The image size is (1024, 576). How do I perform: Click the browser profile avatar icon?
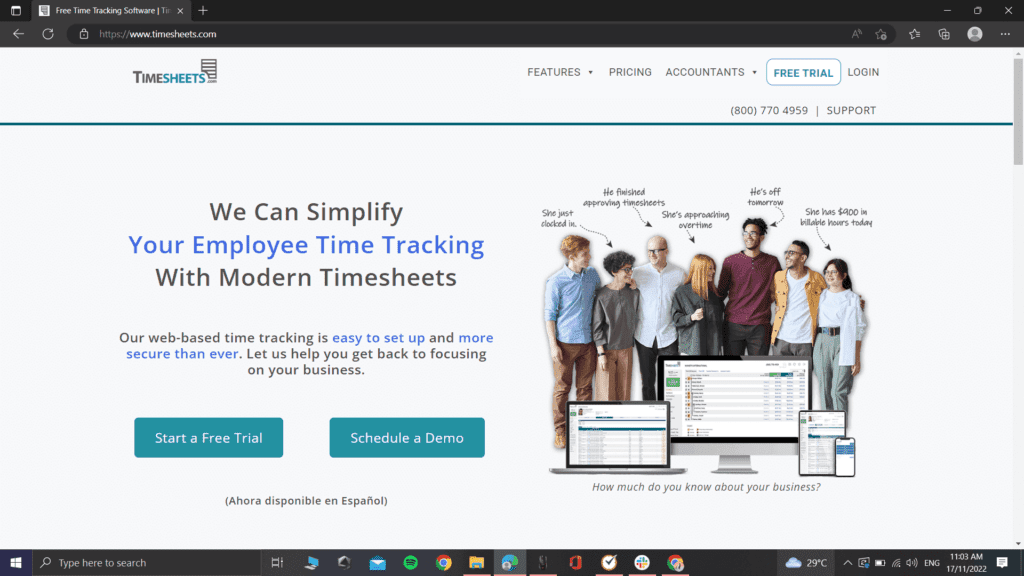pyautogui.click(x=974, y=33)
